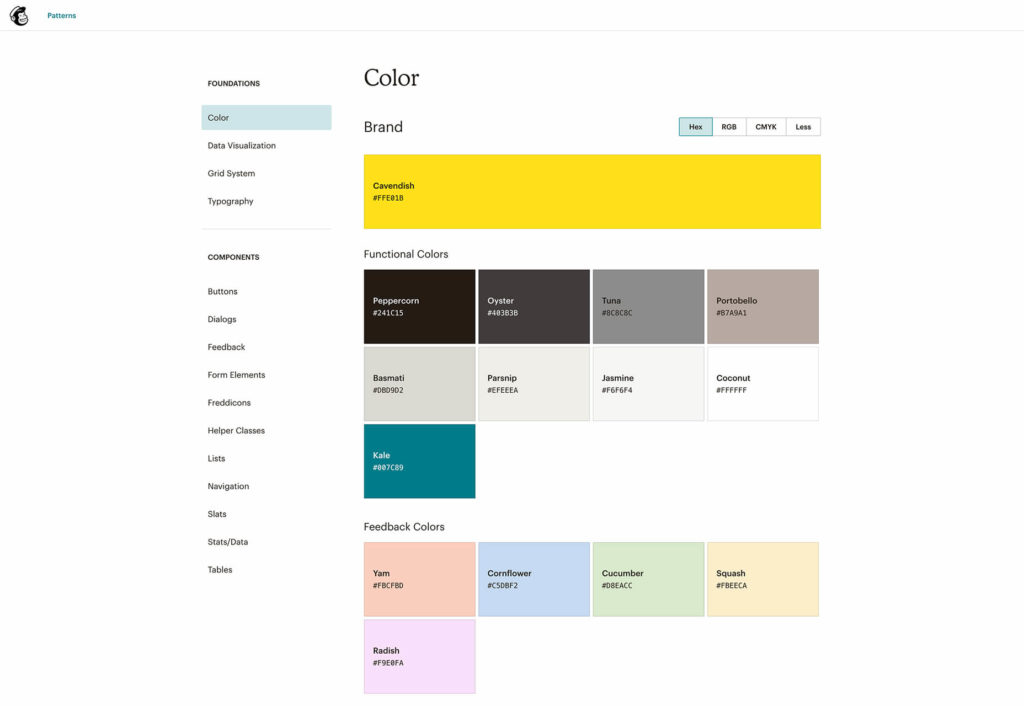The image size is (1024, 706).
Task: Go to Data Visualization page
Action: click(x=241, y=146)
